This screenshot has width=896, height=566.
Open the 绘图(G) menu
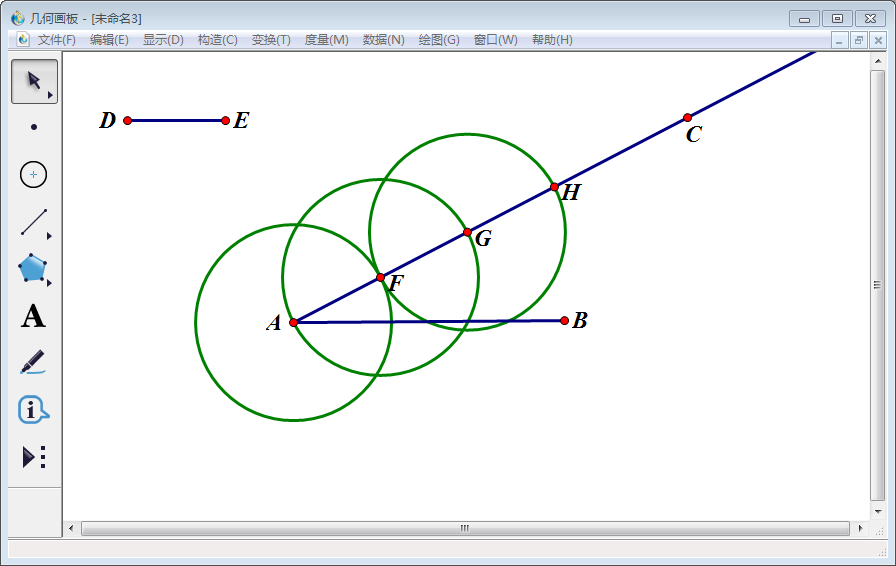(x=439, y=40)
